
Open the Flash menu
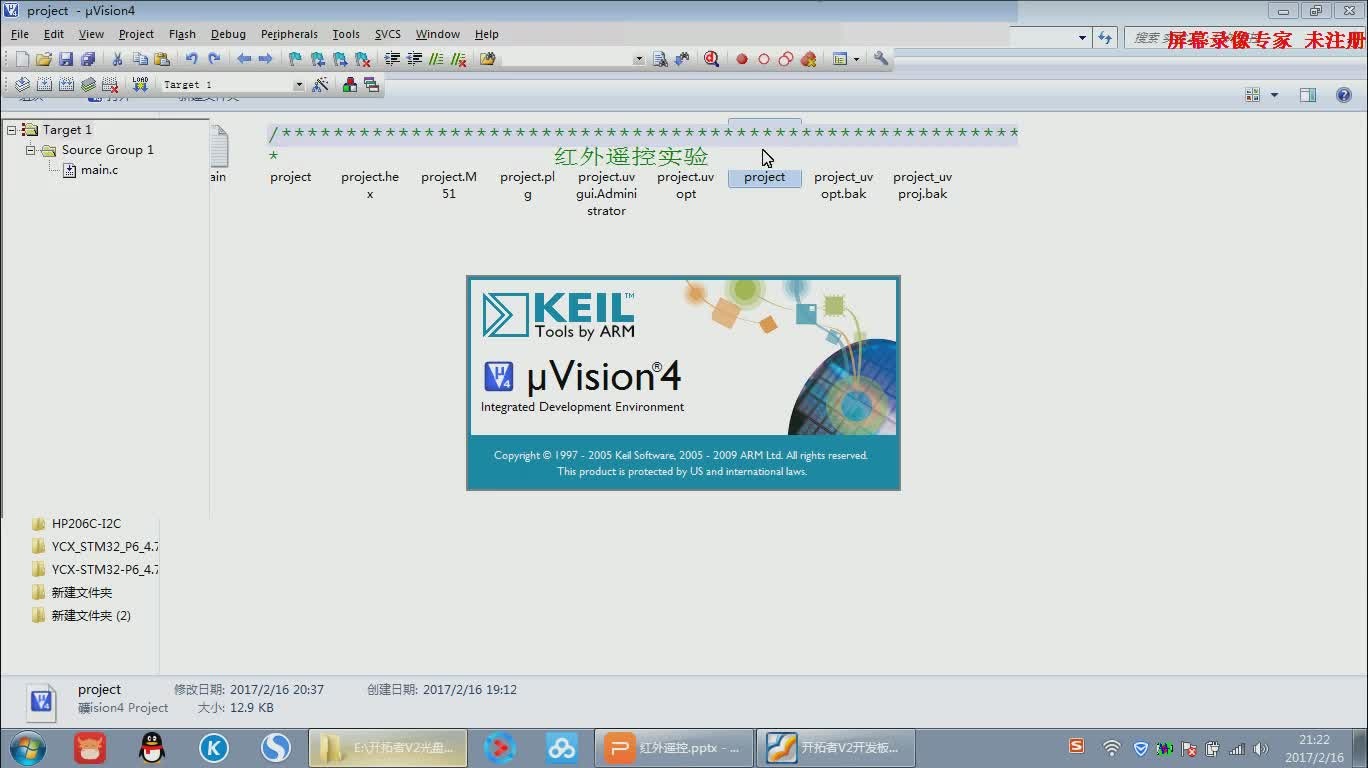[182, 34]
